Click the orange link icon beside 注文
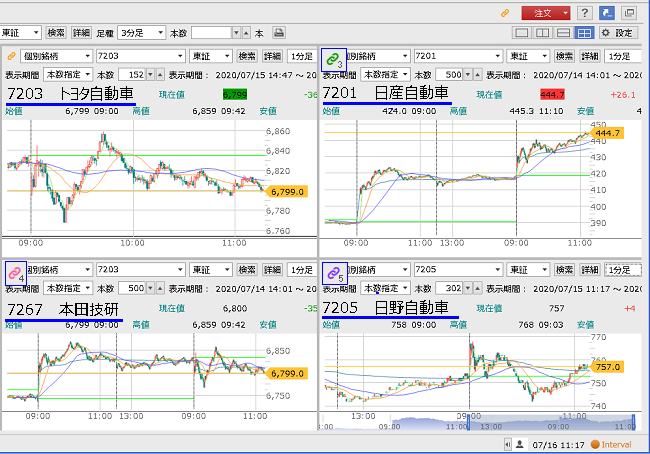The image size is (650, 454). [505, 13]
